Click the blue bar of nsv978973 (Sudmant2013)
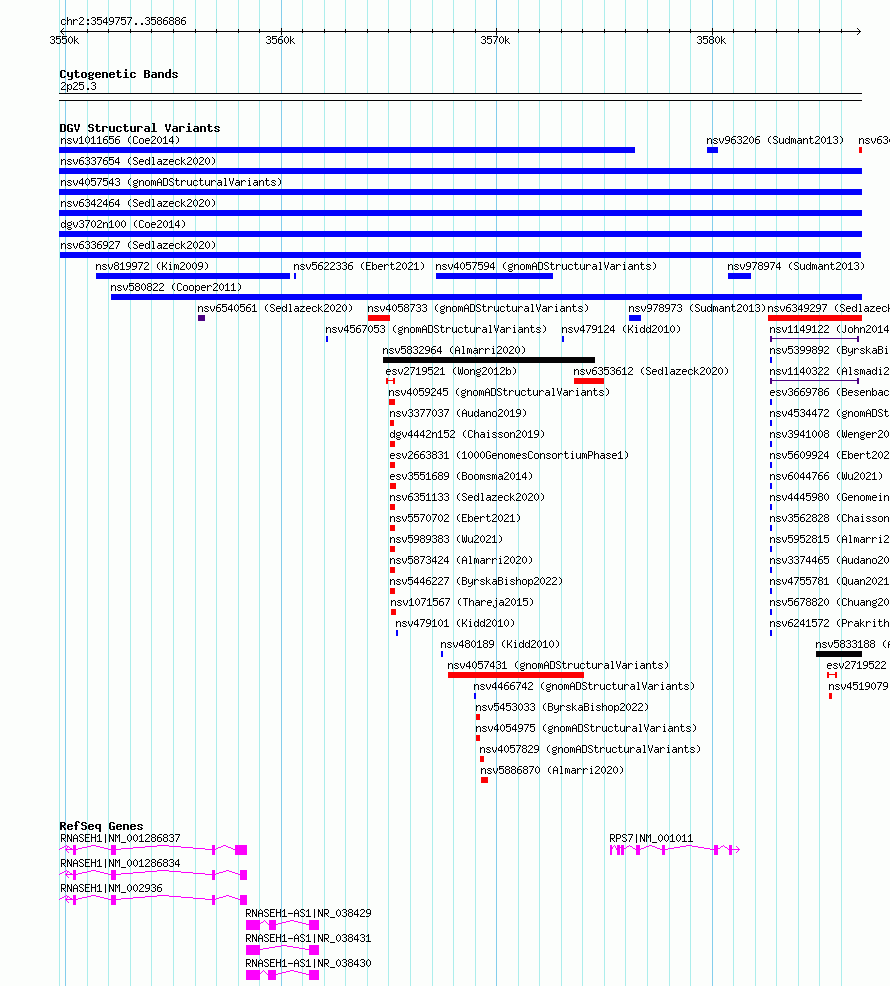The height and width of the screenshot is (986, 890). point(635,318)
